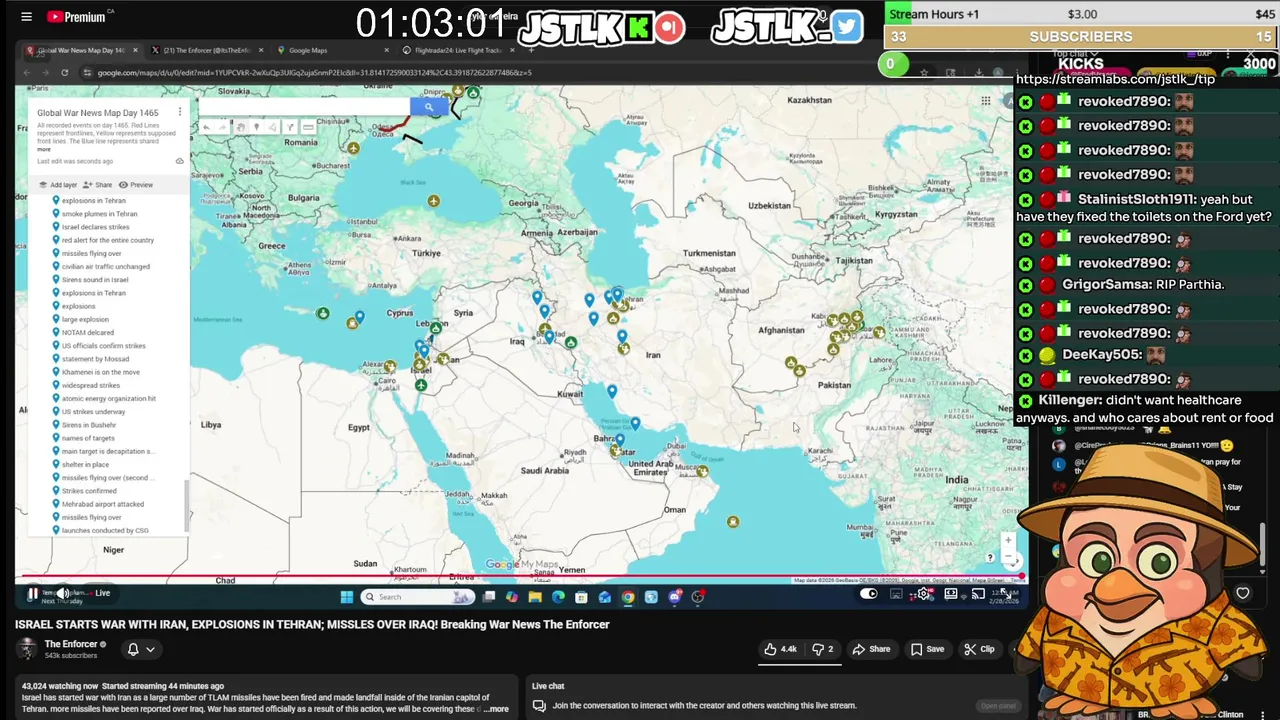The image size is (1280, 720).
Task: Bookmark page with the star icon
Action: pyautogui.click(x=924, y=72)
